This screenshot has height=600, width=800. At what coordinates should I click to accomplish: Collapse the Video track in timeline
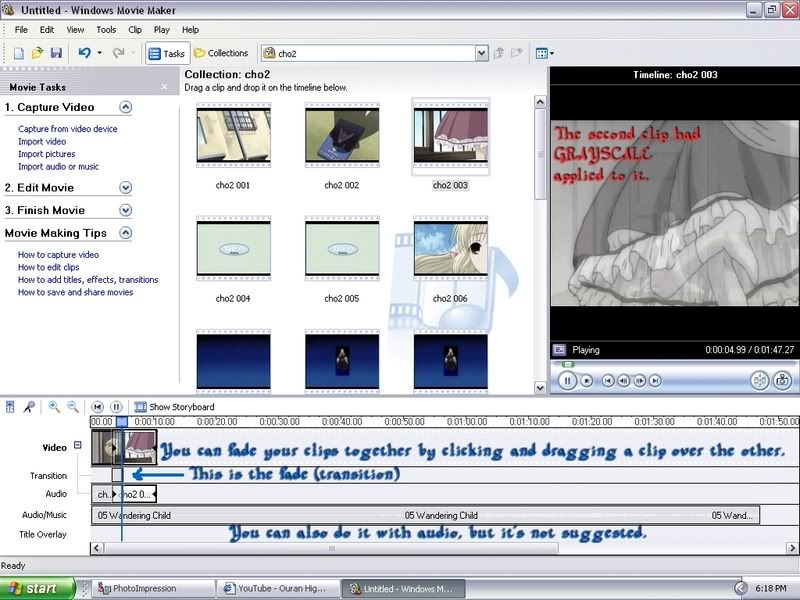78,446
